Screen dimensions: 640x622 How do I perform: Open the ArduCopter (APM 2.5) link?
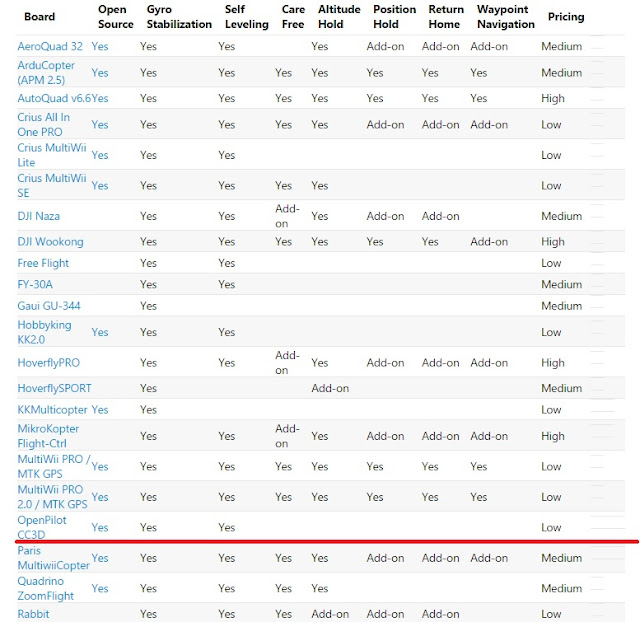pos(46,73)
